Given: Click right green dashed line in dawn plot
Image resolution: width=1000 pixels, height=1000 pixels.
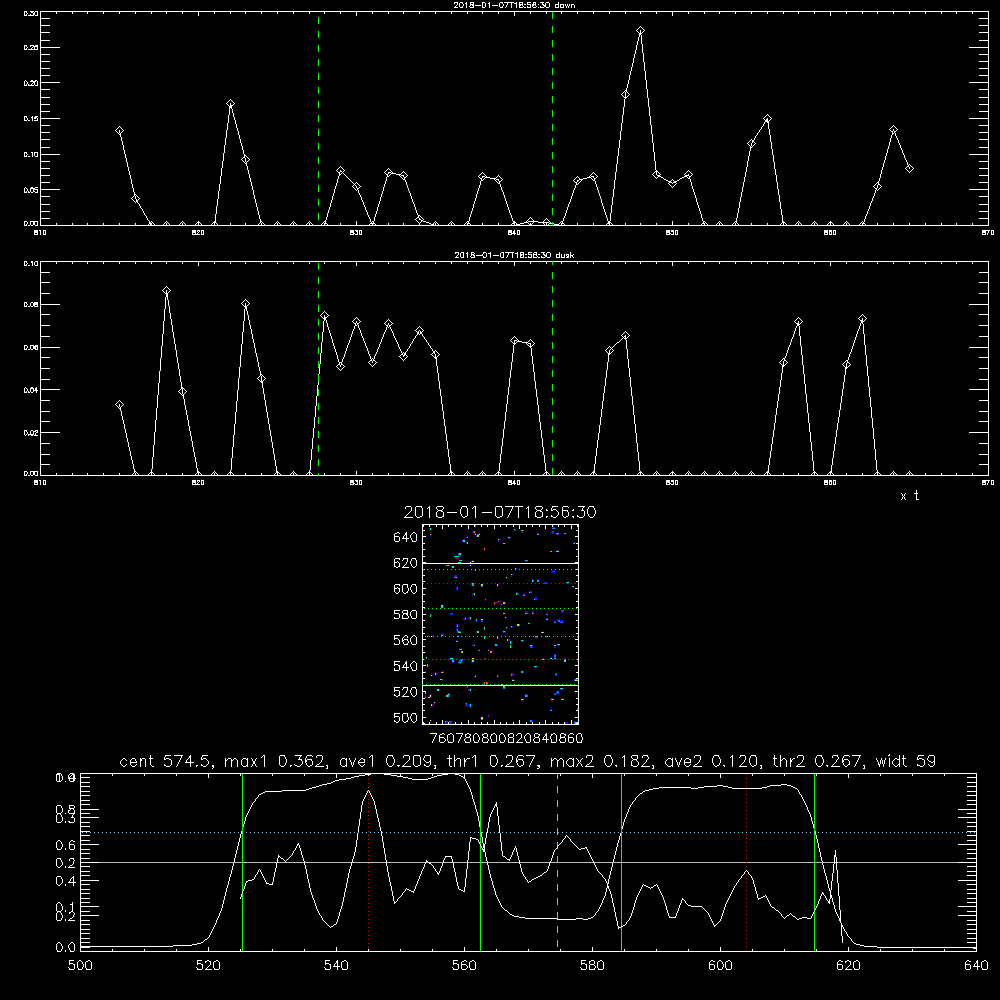Looking at the screenshot, I should [x=552, y=118].
